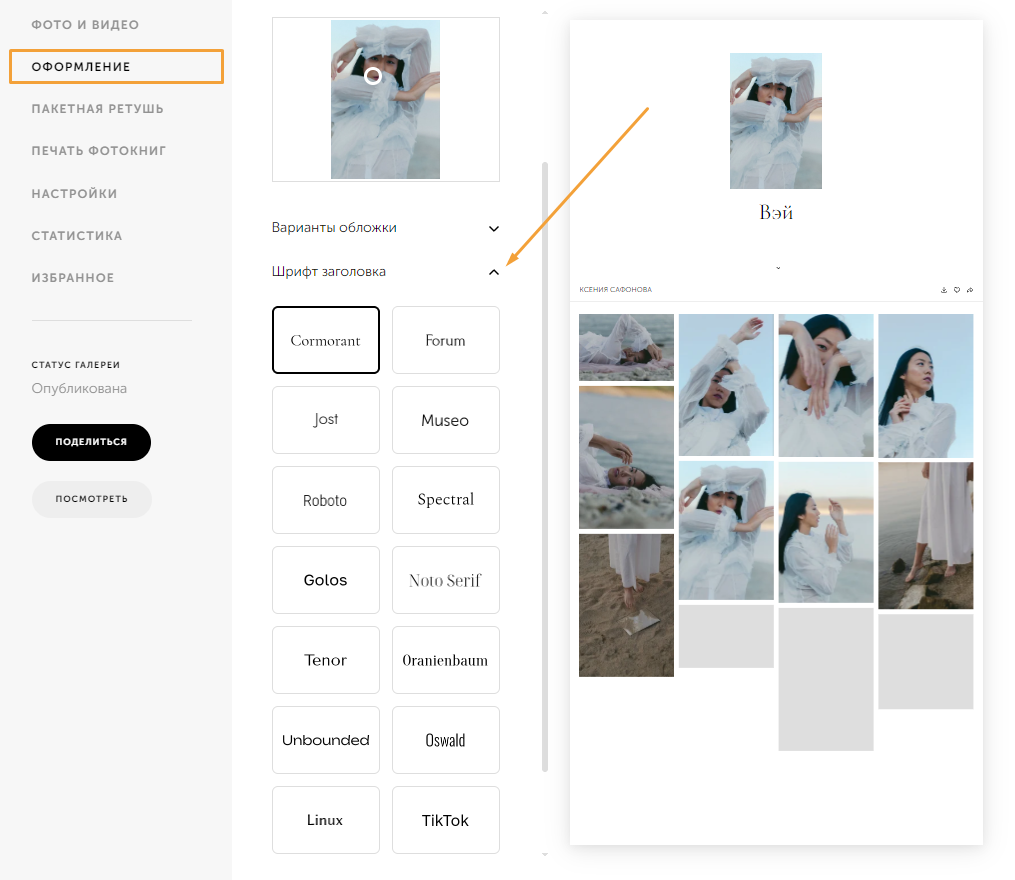Click the TikTok font tile

(446, 820)
